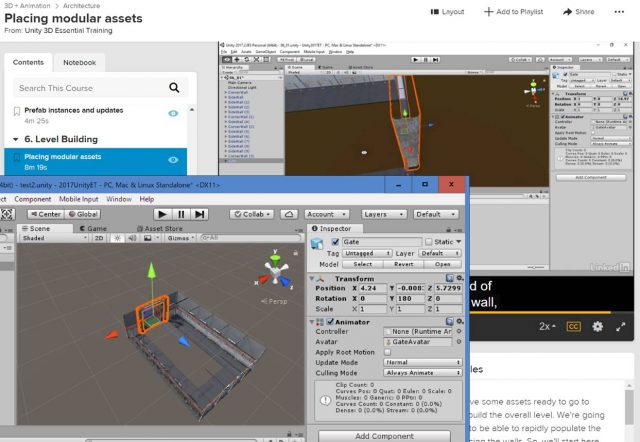640x442 pixels.
Task: Click the cloud services icon
Action: click(x=289, y=214)
